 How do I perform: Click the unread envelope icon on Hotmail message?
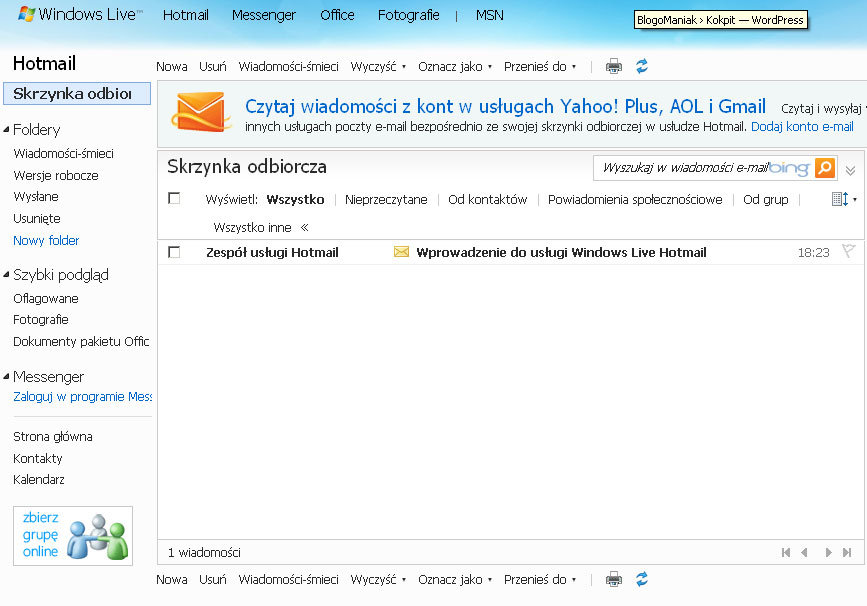click(x=401, y=252)
